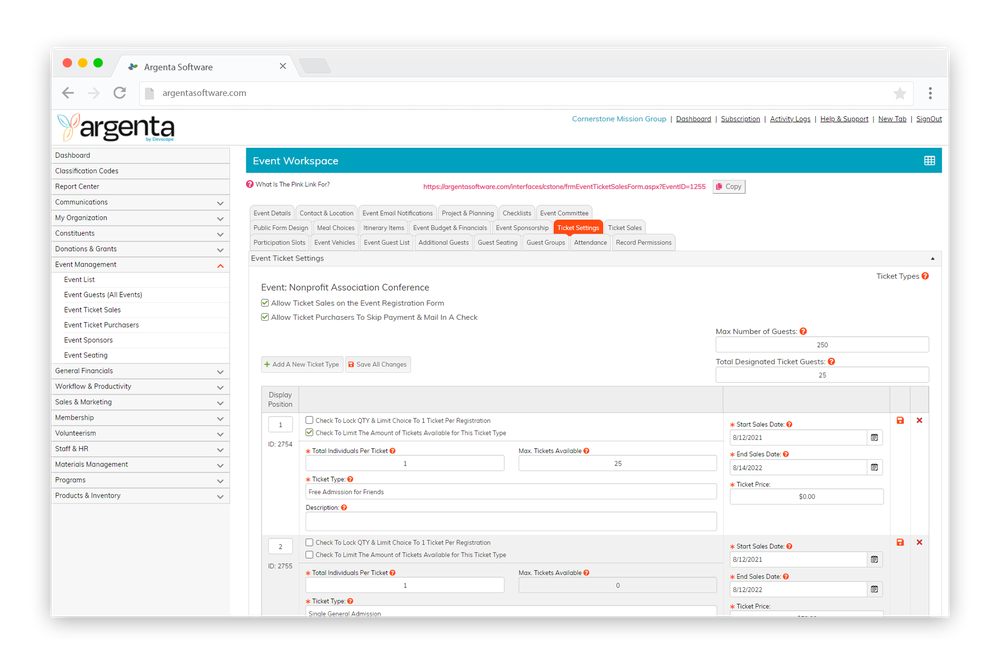1000x663 pixels.
Task: Click the Ticket Type help icon for ticket 2754
Action: click(x=350, y=479)
